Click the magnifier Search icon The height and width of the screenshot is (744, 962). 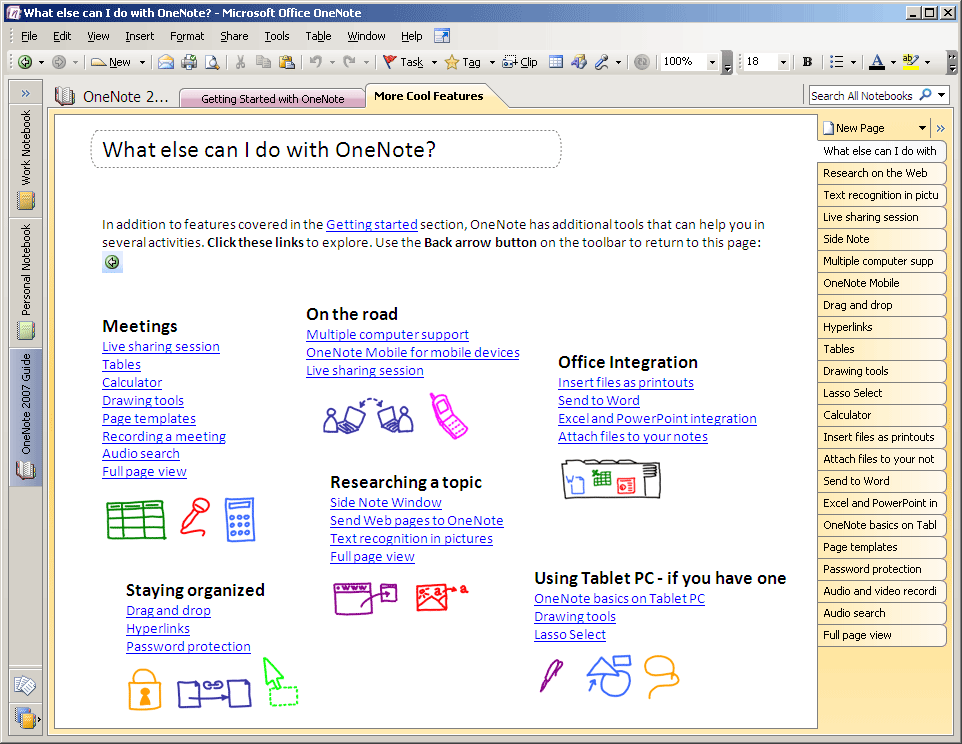coord(926,95)
